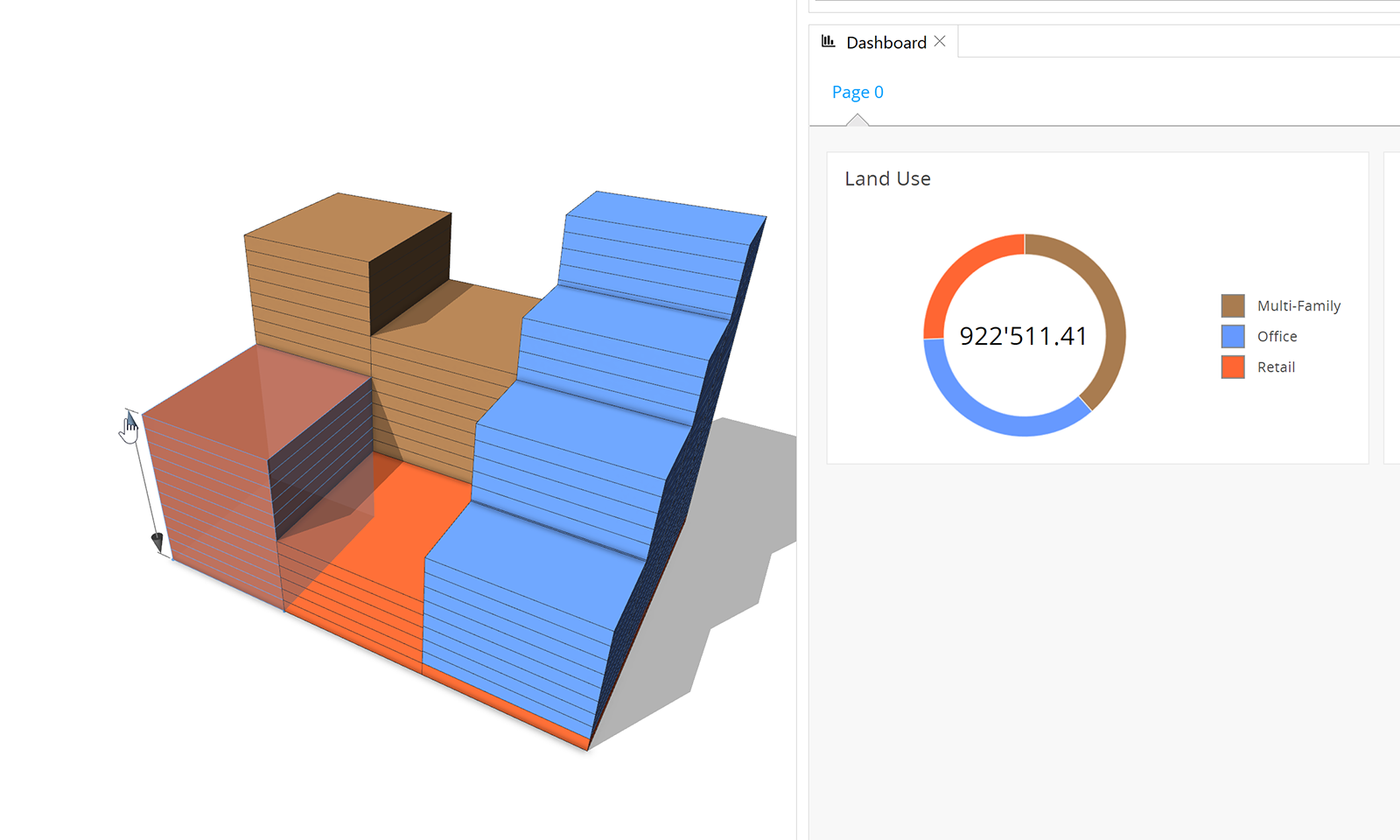Switch to the Dashboard tab

(885, 43)
